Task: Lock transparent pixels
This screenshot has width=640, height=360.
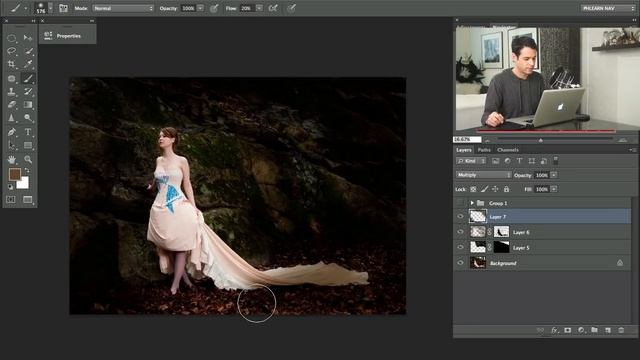Action: [473, 189]
